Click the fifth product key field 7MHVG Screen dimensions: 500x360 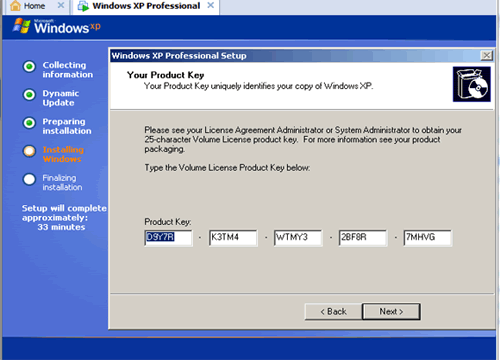(x=428, y=238)
